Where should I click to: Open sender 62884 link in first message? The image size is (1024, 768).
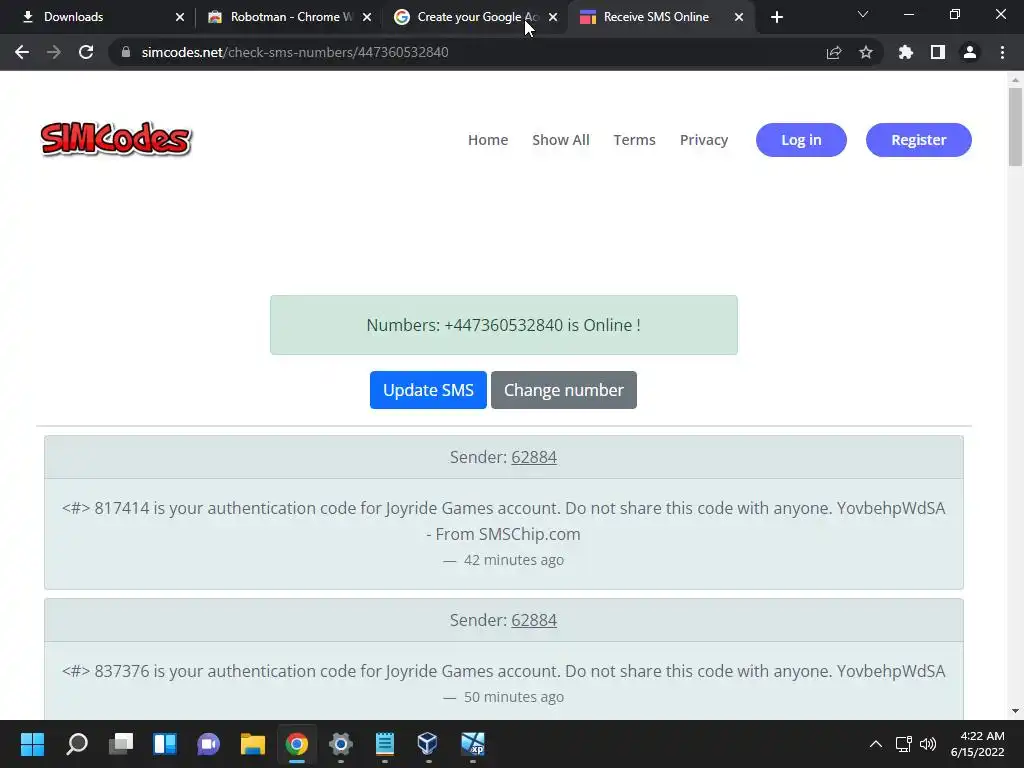point(534,457)
